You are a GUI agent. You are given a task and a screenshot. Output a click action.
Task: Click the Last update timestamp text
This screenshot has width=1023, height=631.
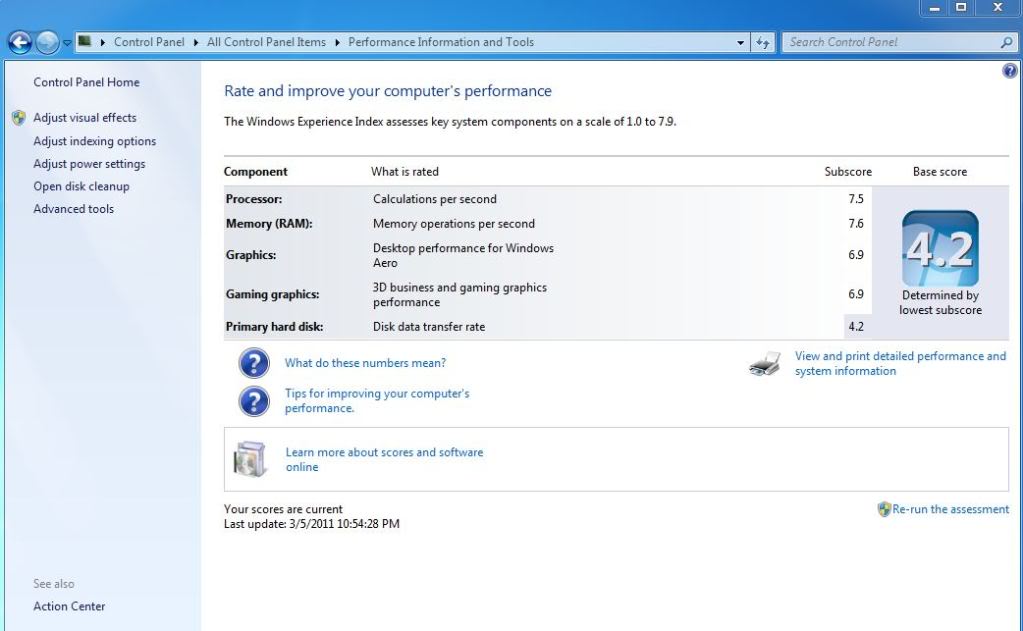pos(312,524)
